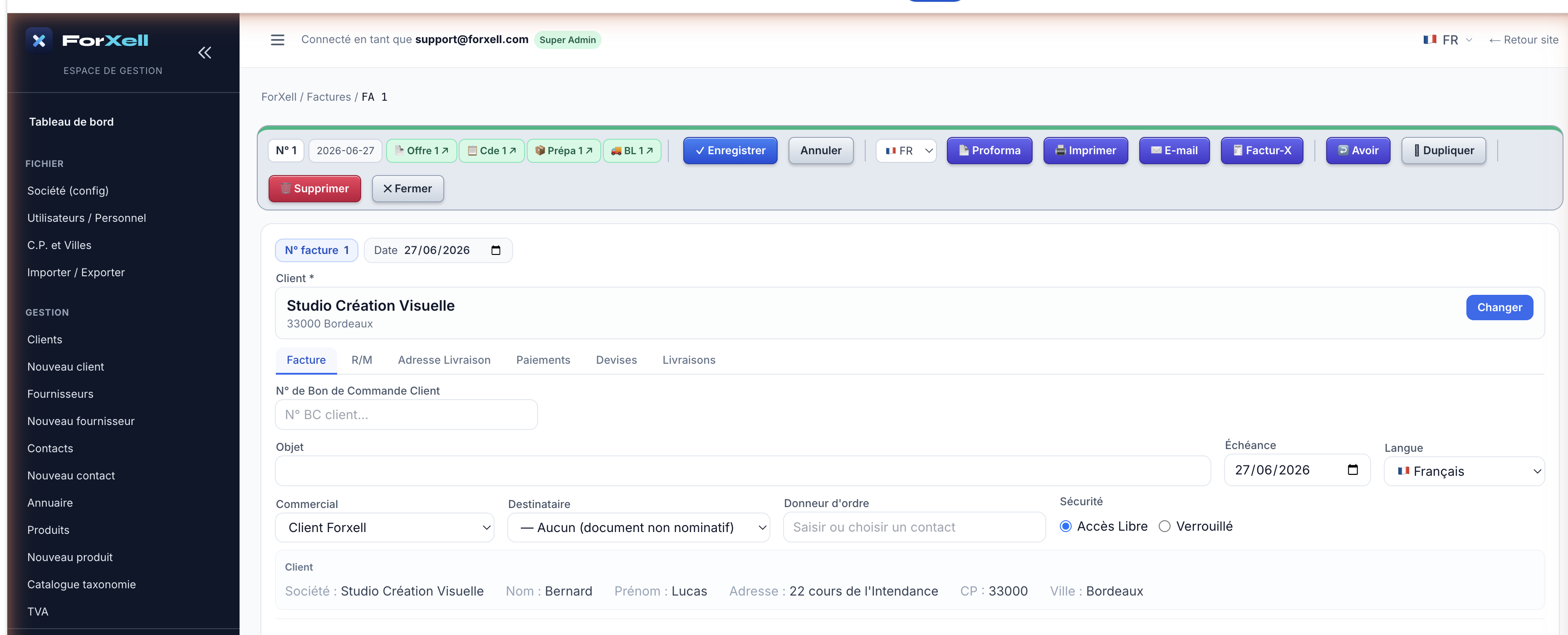This screenshot has width=1568, height=635.
Task: Expand the Commercial dropdown
Action: tap(385, 528)
